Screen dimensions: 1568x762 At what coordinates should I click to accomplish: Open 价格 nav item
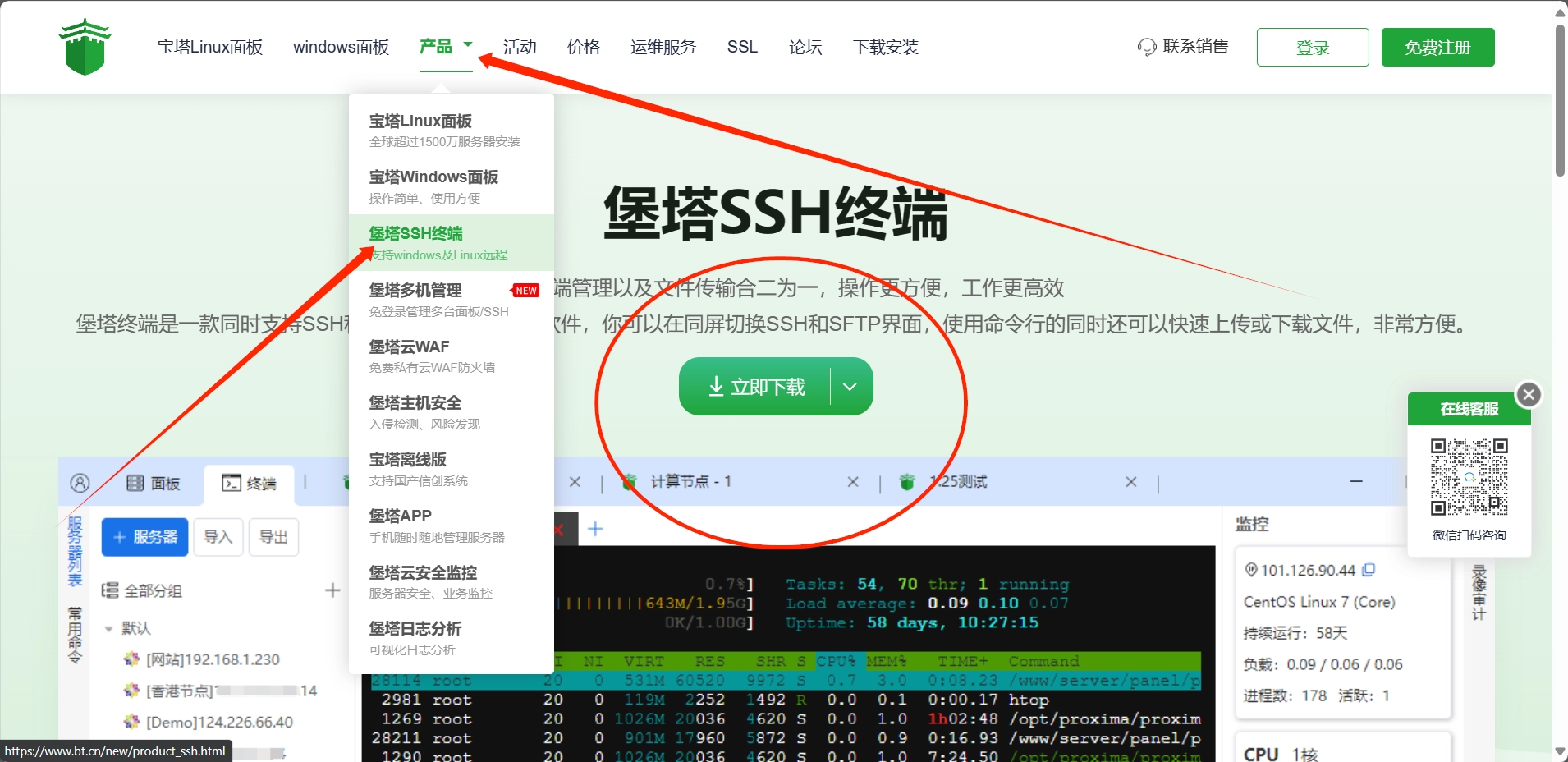(x=584, y=47)
